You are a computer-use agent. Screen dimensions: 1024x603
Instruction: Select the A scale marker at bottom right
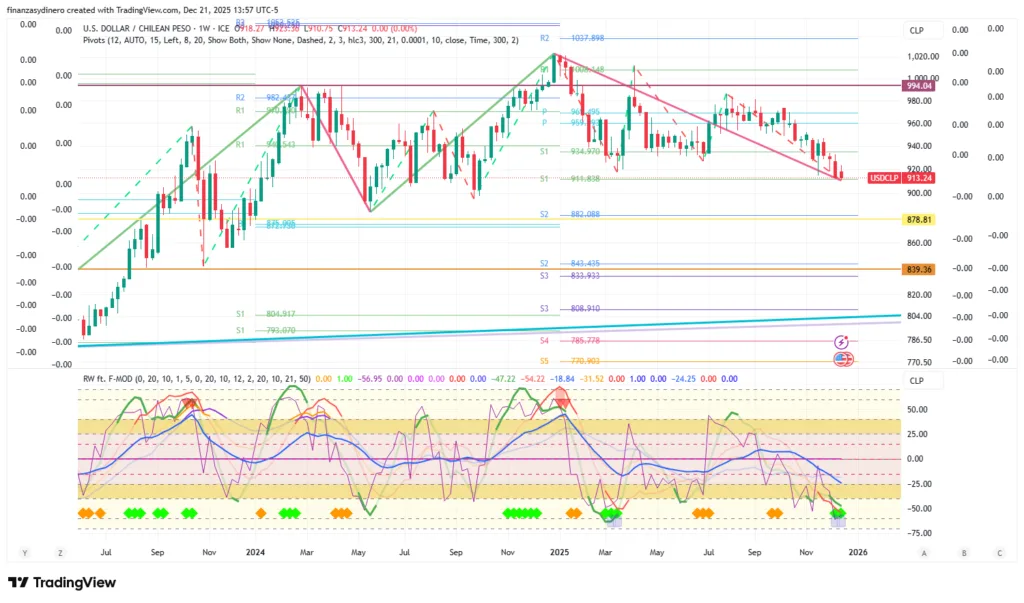coord(924,551)
